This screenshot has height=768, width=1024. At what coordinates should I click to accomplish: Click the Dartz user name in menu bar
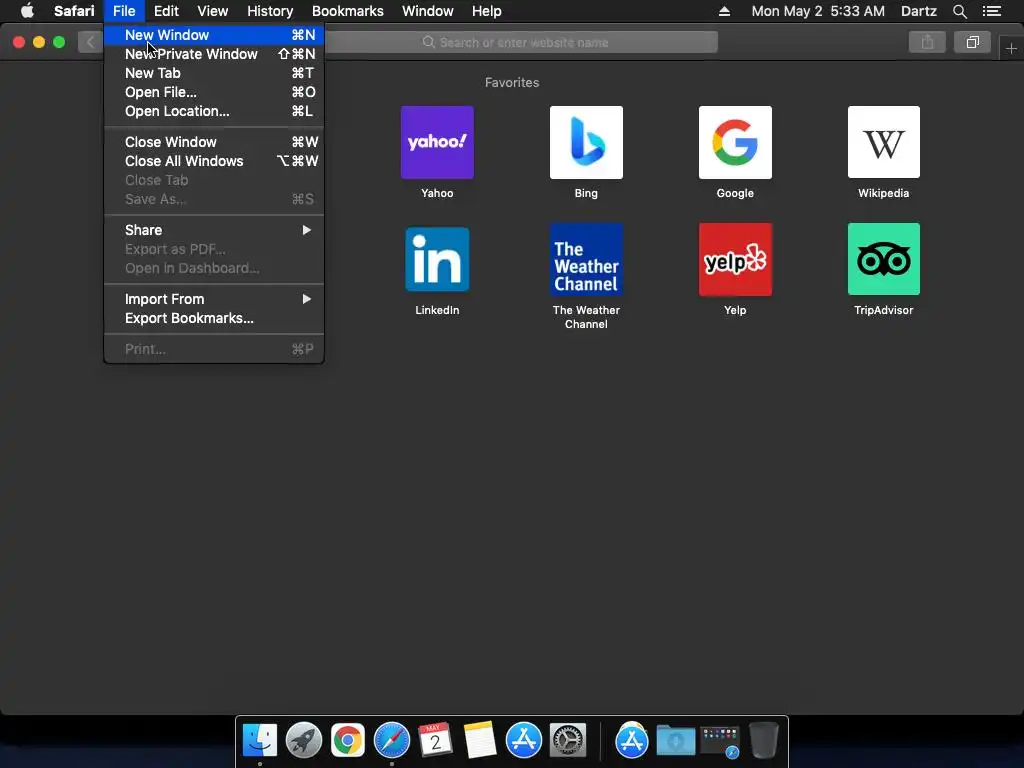click(918, 11)
